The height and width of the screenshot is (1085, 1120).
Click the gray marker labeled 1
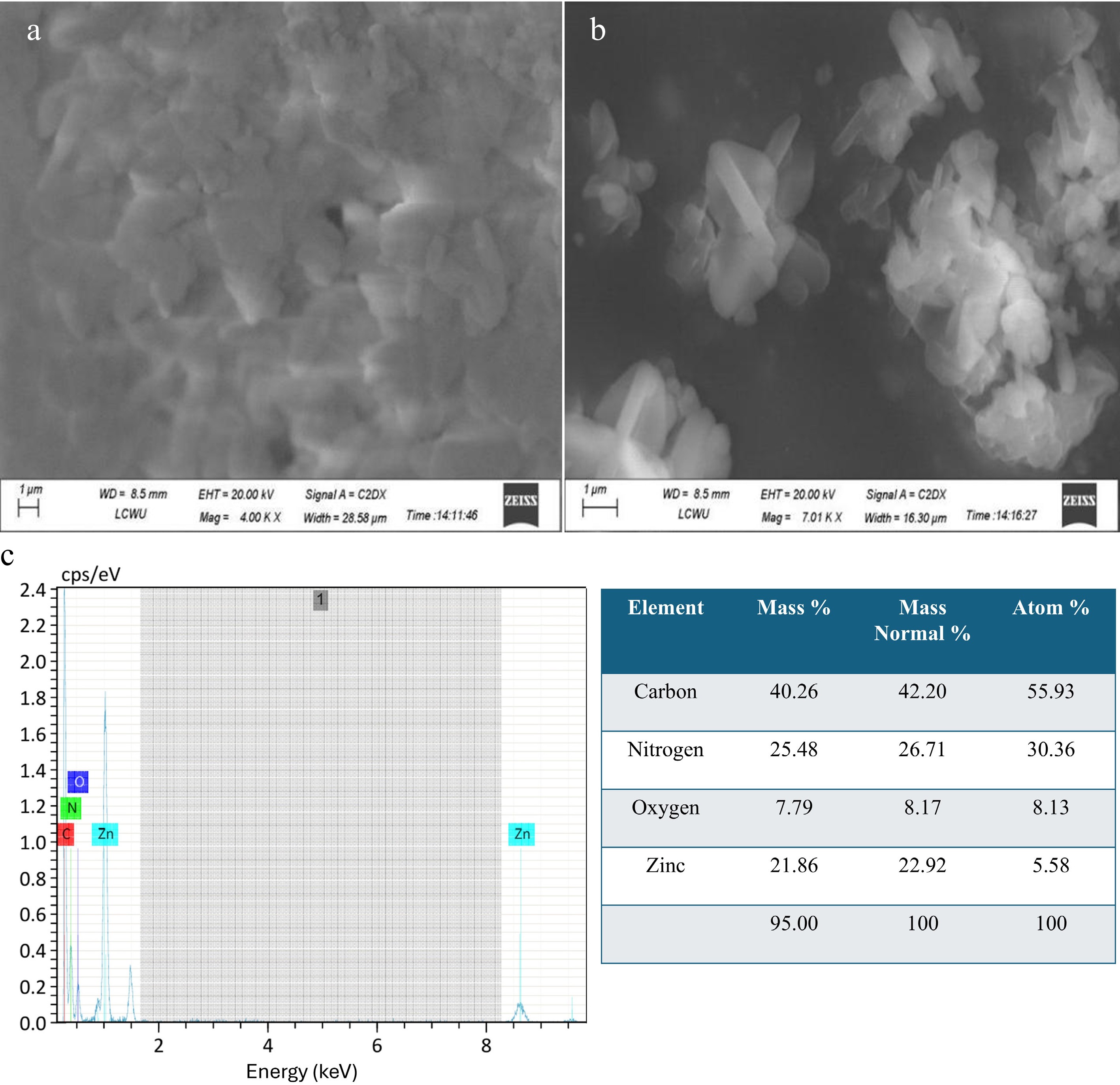pyautogui.click(x=320, y=600)
